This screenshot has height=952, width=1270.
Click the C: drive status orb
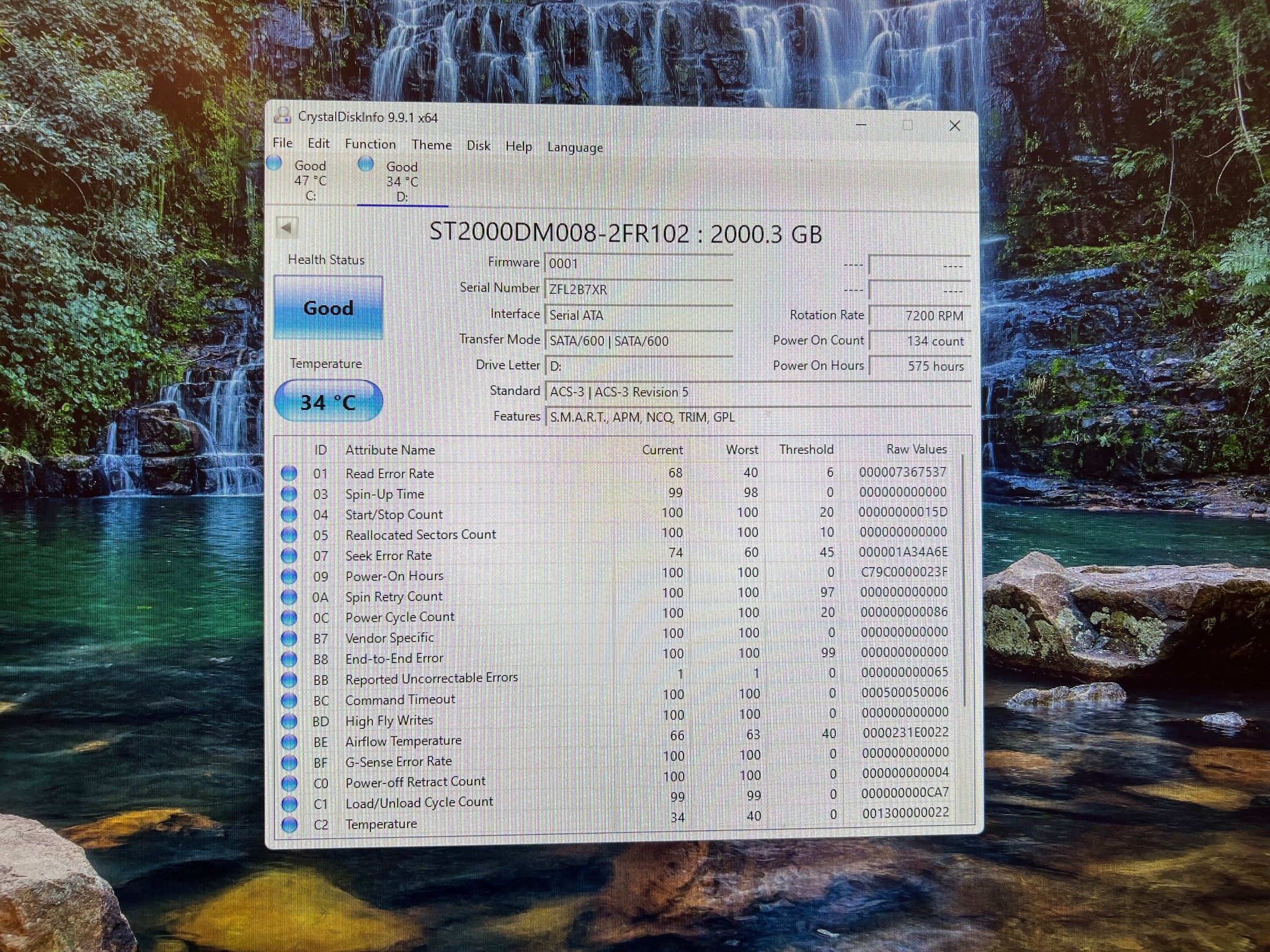pyautogui.click(x=274, y=163)
